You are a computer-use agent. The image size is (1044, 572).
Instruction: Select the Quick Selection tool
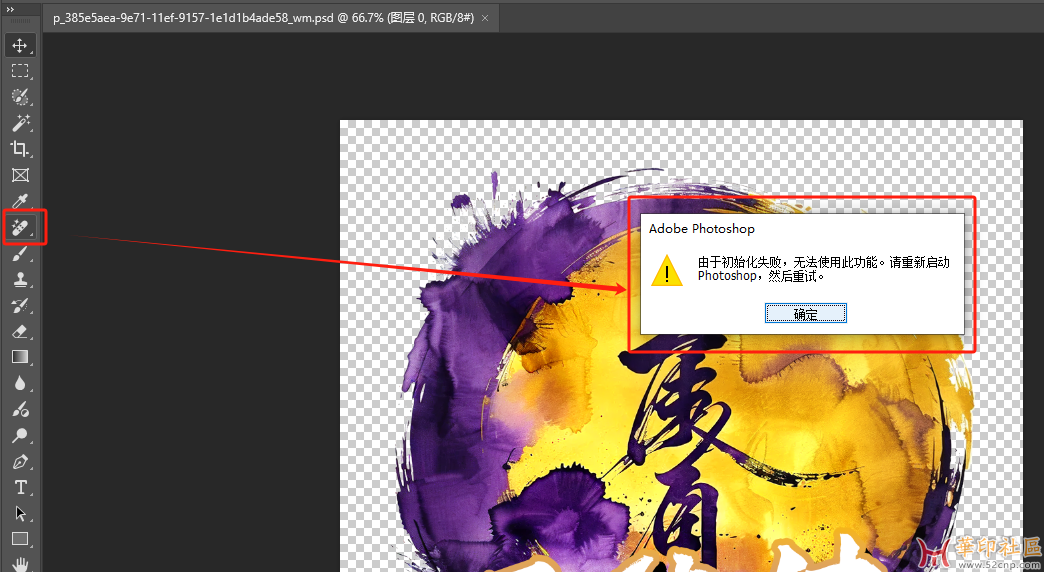tap(20, 97)
